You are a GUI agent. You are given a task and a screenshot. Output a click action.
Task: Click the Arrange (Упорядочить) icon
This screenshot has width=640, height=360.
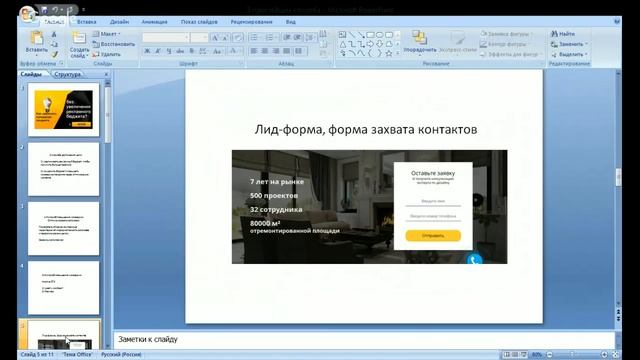click(419, 38)
